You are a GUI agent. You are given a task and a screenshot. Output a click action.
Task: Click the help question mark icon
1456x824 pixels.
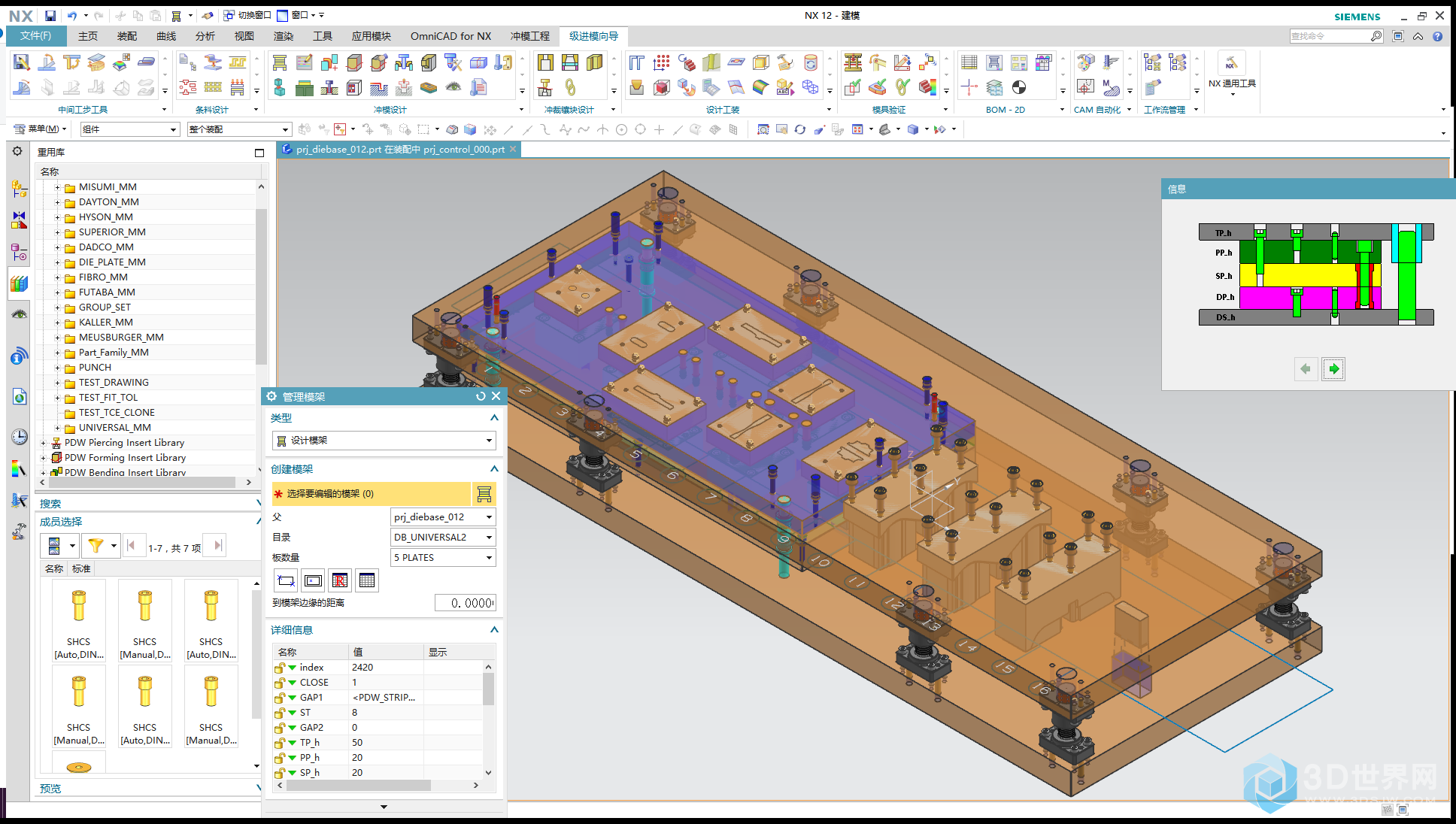(x=1437, y=36)
